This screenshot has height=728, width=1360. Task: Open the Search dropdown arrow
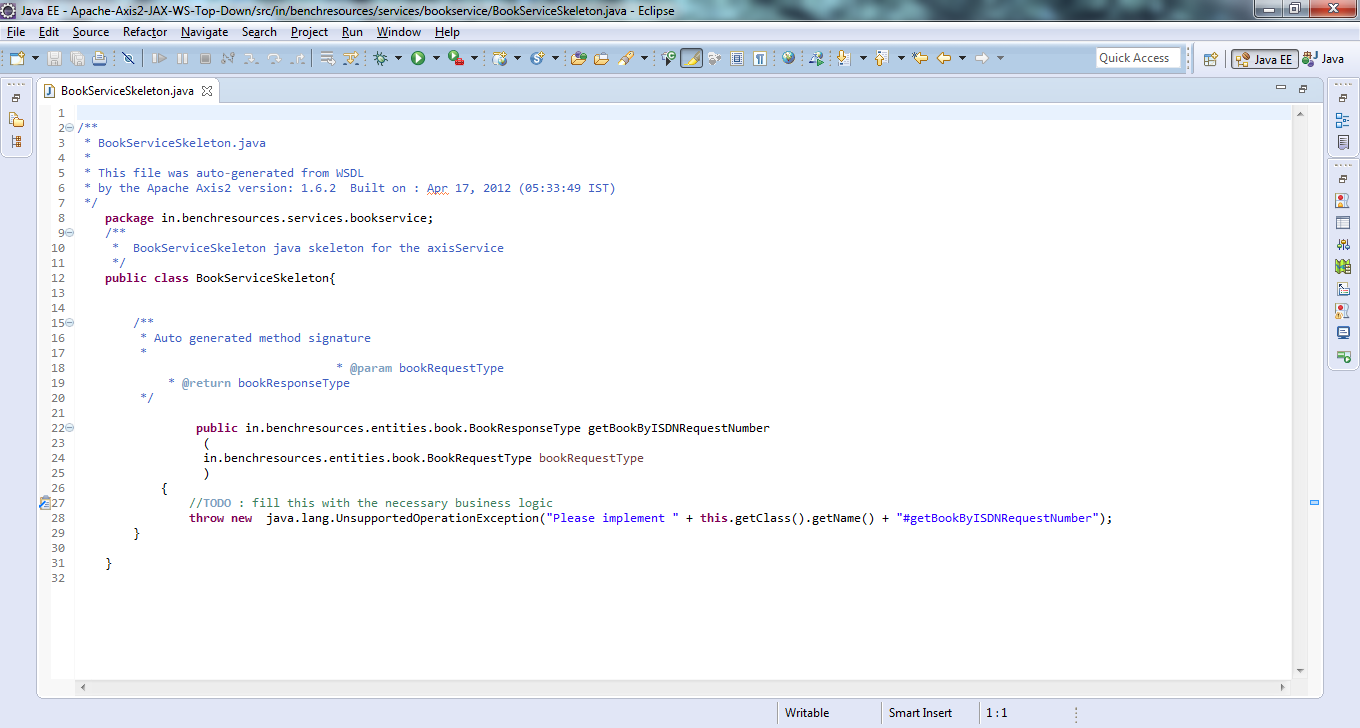[x=644, y=58]
